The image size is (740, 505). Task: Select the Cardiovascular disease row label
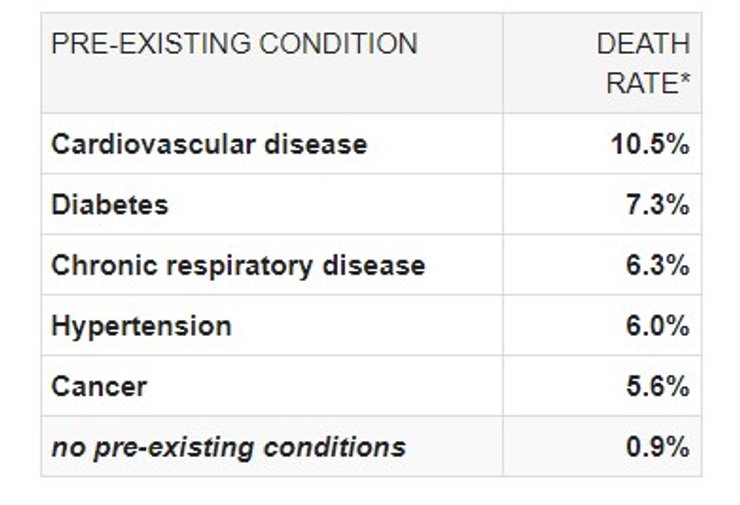tap(209, 144)
